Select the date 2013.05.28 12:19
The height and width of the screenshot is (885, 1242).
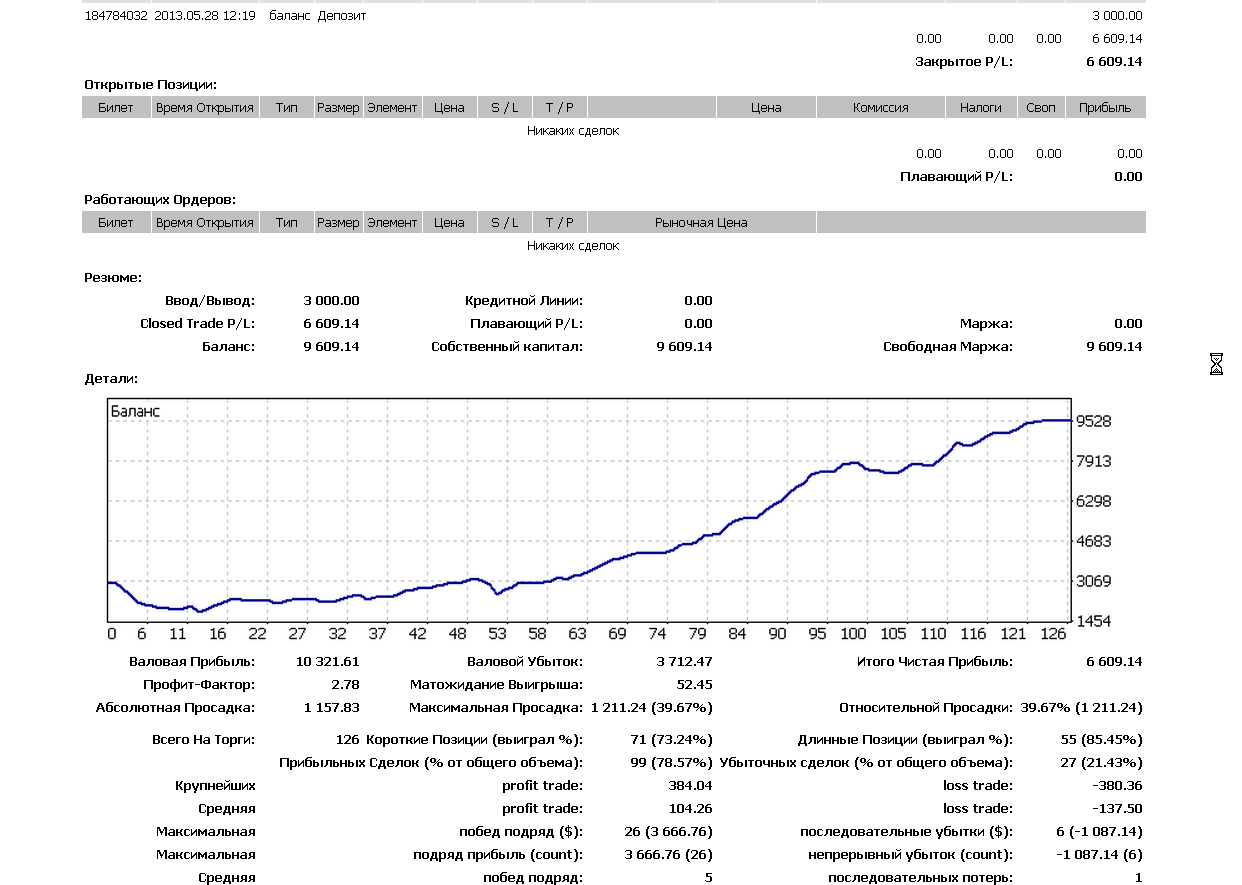pyautogui.click(x=205, y=16)
